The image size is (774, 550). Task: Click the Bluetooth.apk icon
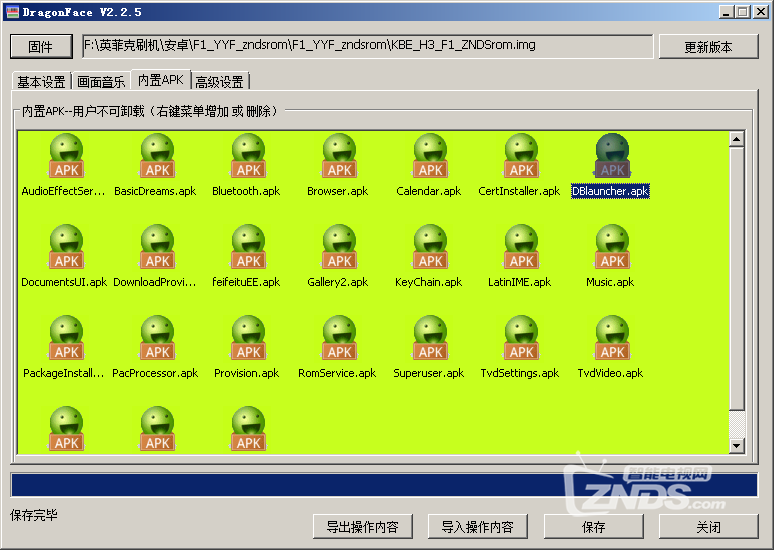point(248,156)
